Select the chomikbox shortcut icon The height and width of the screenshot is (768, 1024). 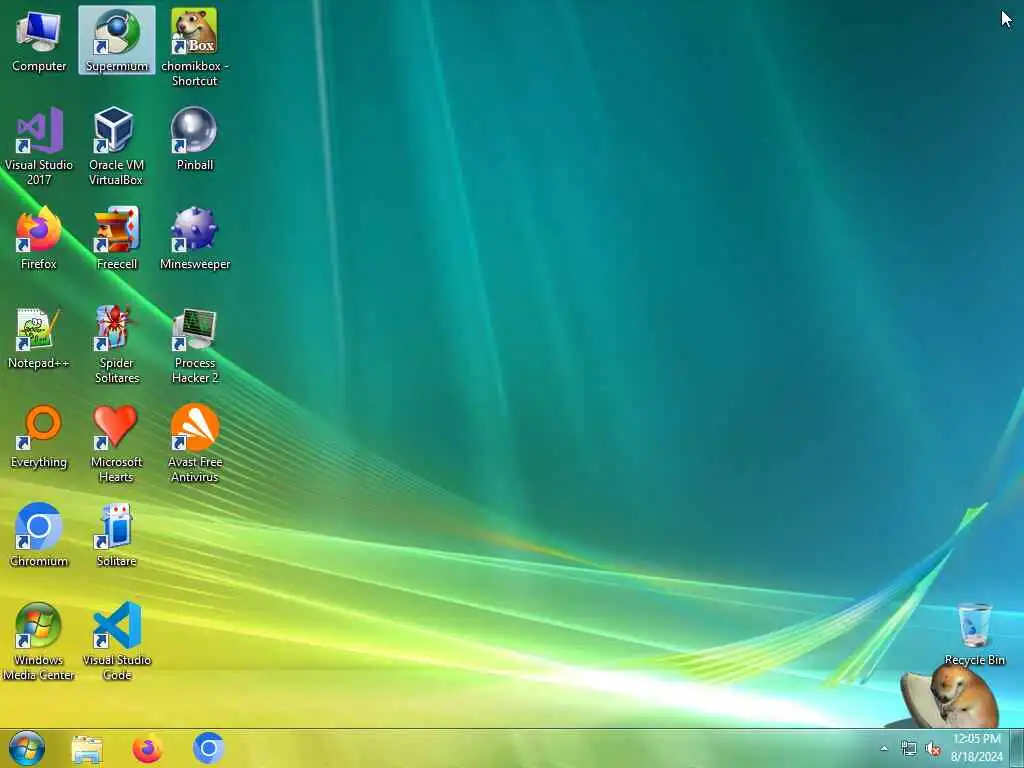[x=195, y=47]
